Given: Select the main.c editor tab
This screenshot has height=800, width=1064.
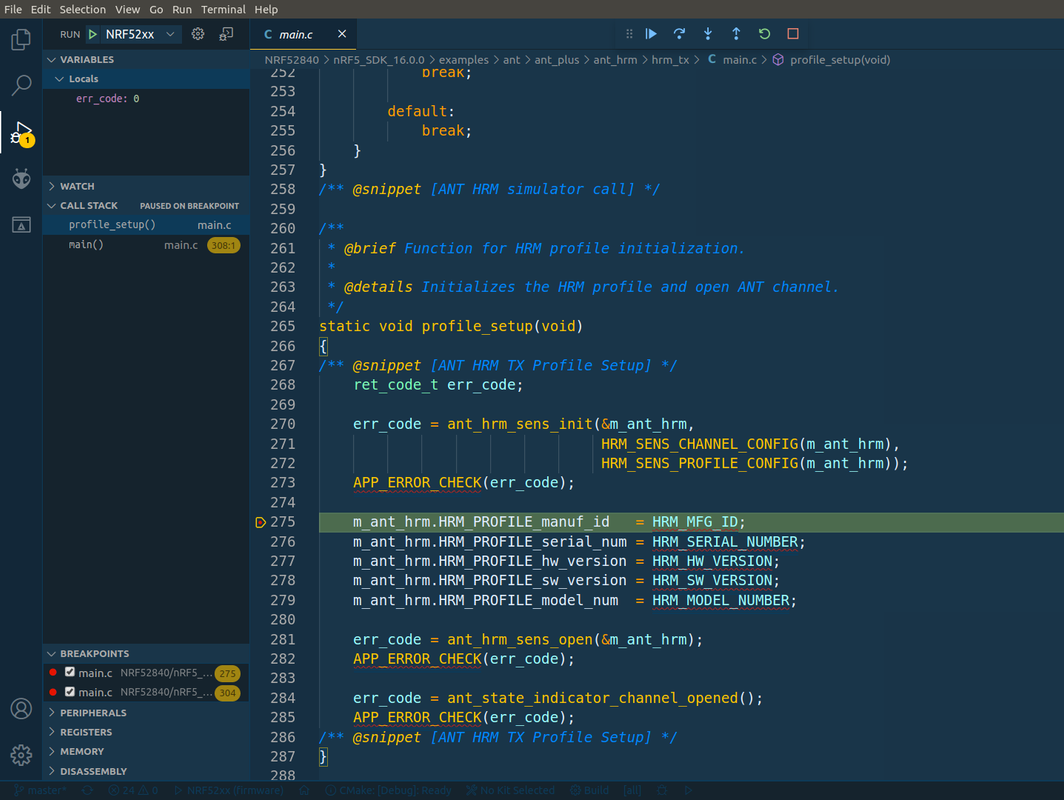Looking at the screenshot, I should tap(304, 34).
